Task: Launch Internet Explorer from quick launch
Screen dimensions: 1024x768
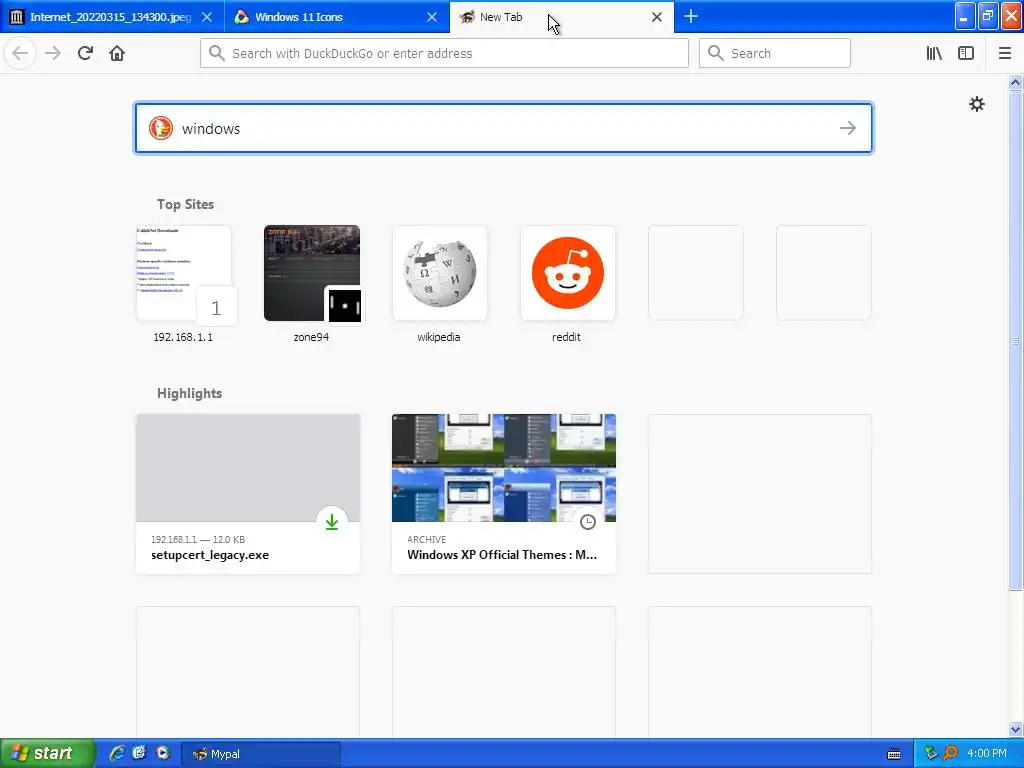Action: click(x=117, y=753)
